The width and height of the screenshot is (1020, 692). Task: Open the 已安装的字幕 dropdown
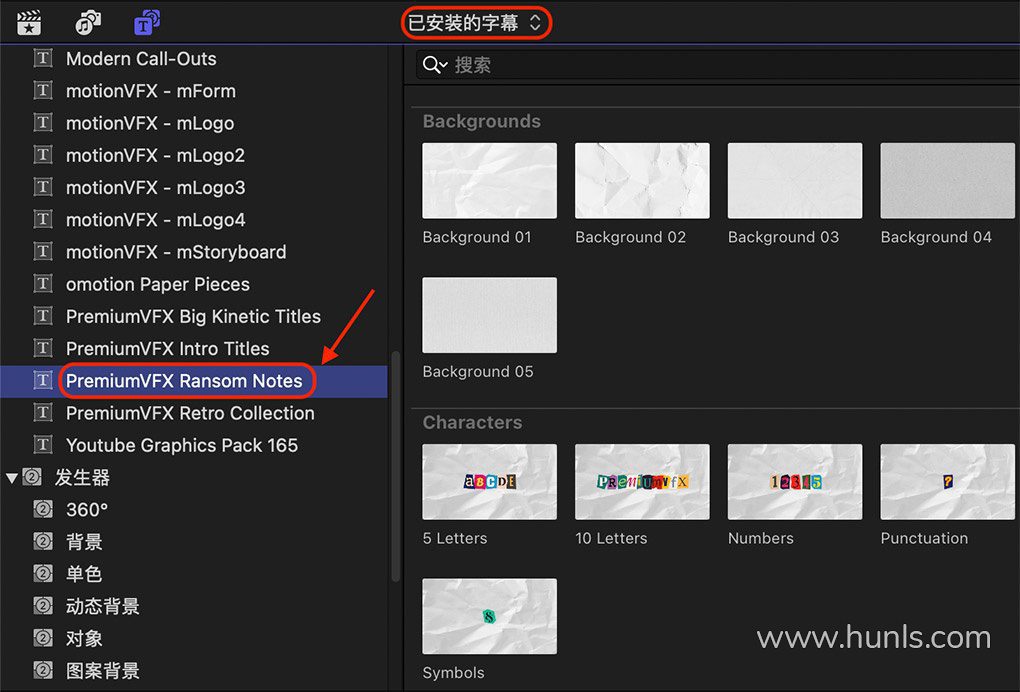475,23
